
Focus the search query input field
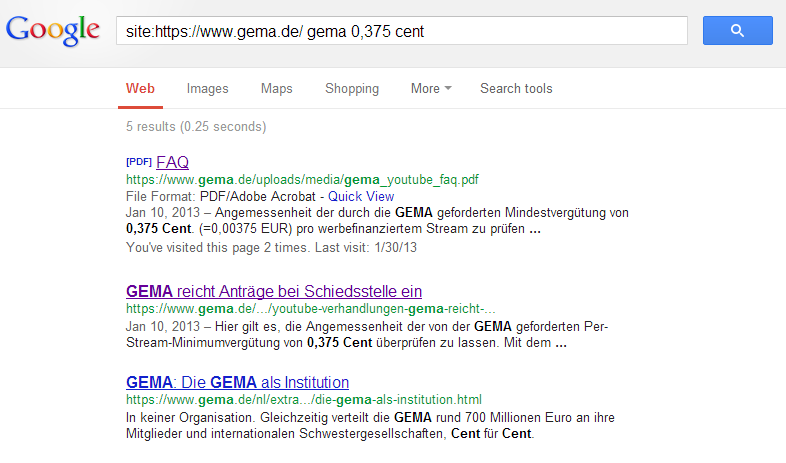[x=402, y=31]
